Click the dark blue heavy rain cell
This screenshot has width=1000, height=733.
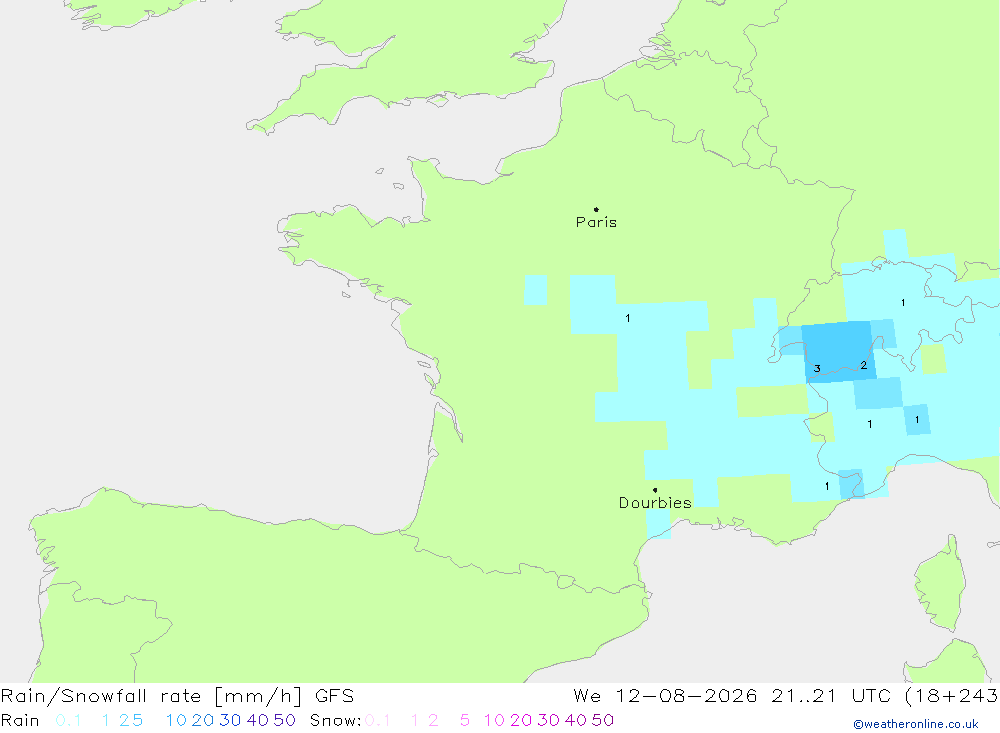pos(837,351)
